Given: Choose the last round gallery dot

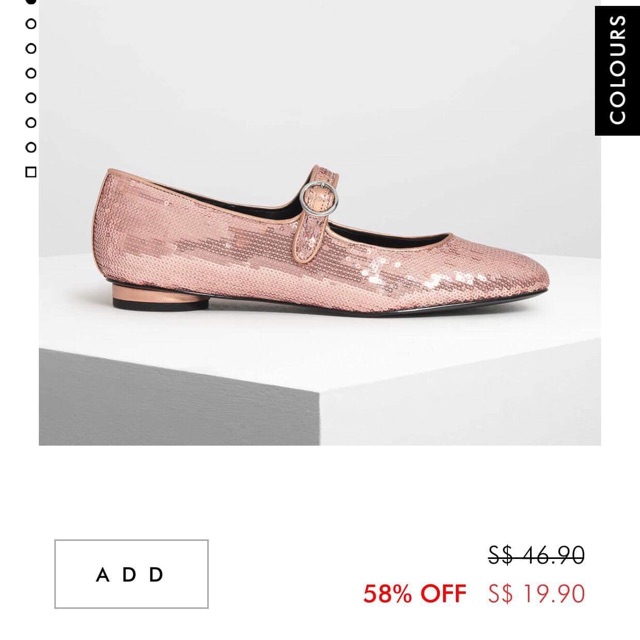Looking at the screenshot, I should 30,147.
